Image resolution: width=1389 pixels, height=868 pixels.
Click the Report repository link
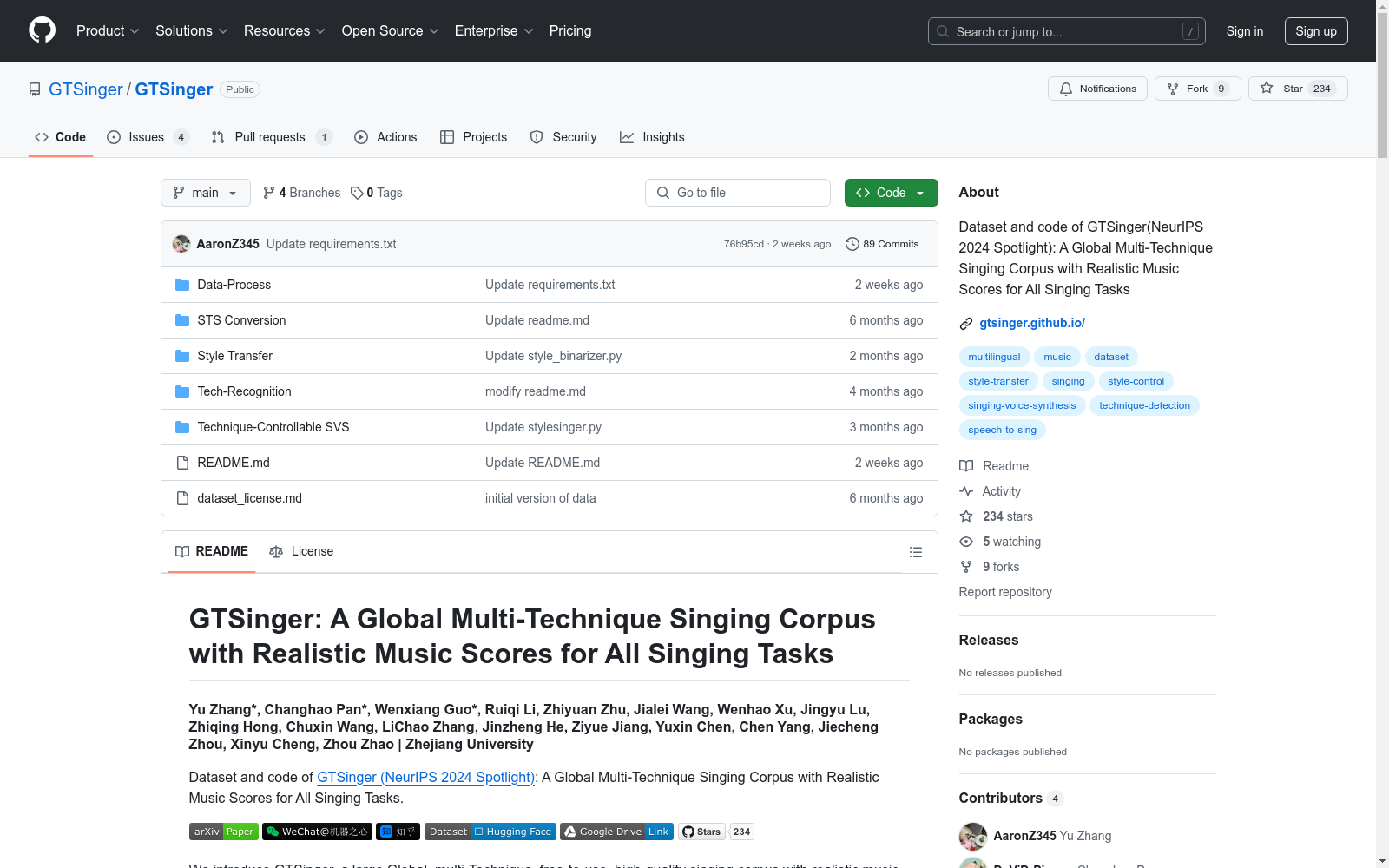1005,592
